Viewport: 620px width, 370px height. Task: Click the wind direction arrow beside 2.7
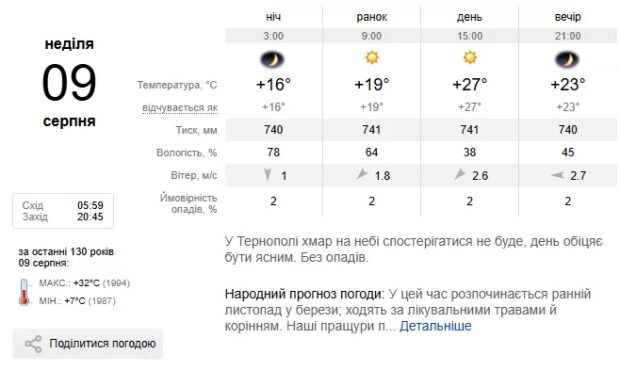click(558, 175)
